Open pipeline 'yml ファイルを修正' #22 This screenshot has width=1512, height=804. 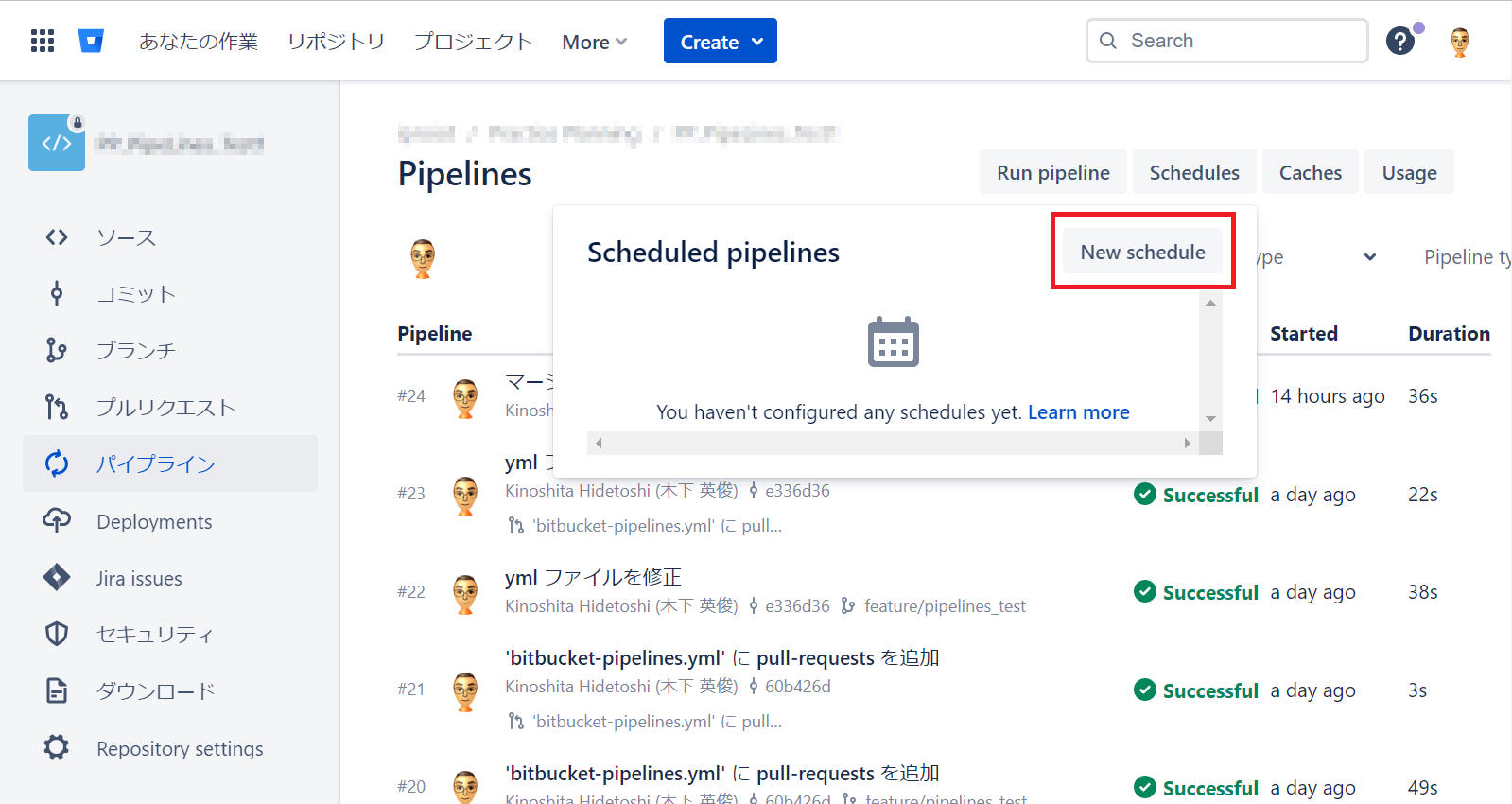coord(593,577)
